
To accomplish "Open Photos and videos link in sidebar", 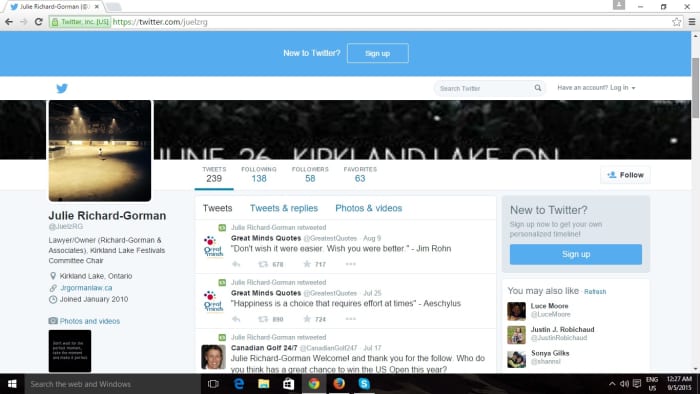I will click(x=90, y=321).
